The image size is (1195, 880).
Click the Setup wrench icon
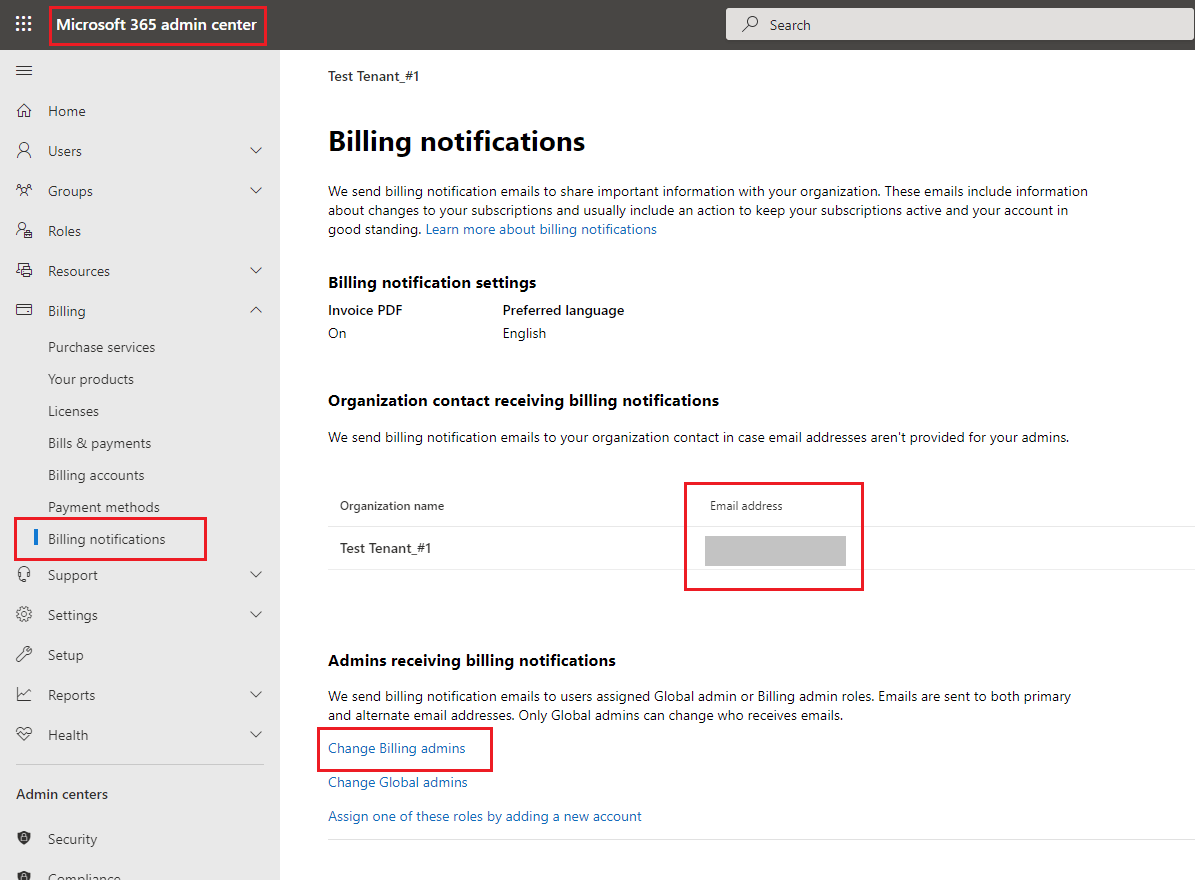pos(24,654)
